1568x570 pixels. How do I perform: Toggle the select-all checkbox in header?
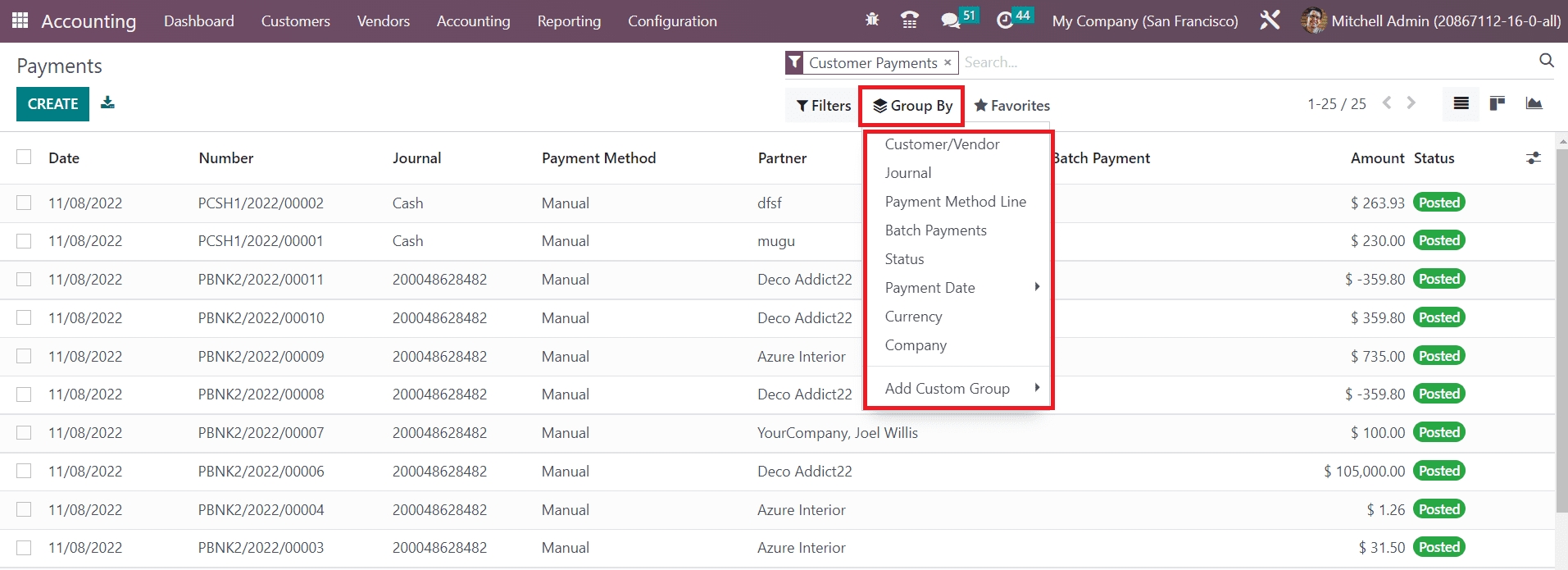coord(24,157)
